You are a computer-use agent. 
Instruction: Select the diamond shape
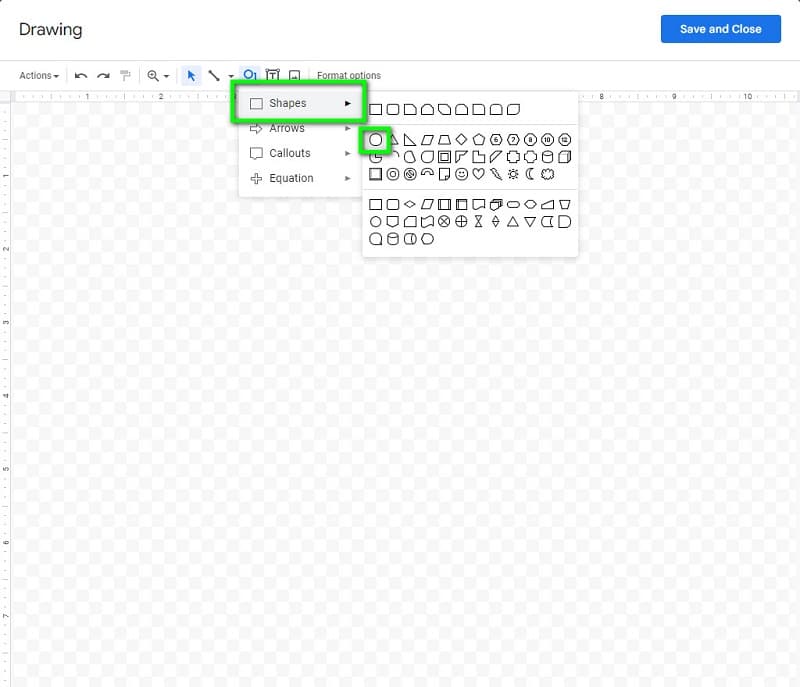(x=463, y=138)
